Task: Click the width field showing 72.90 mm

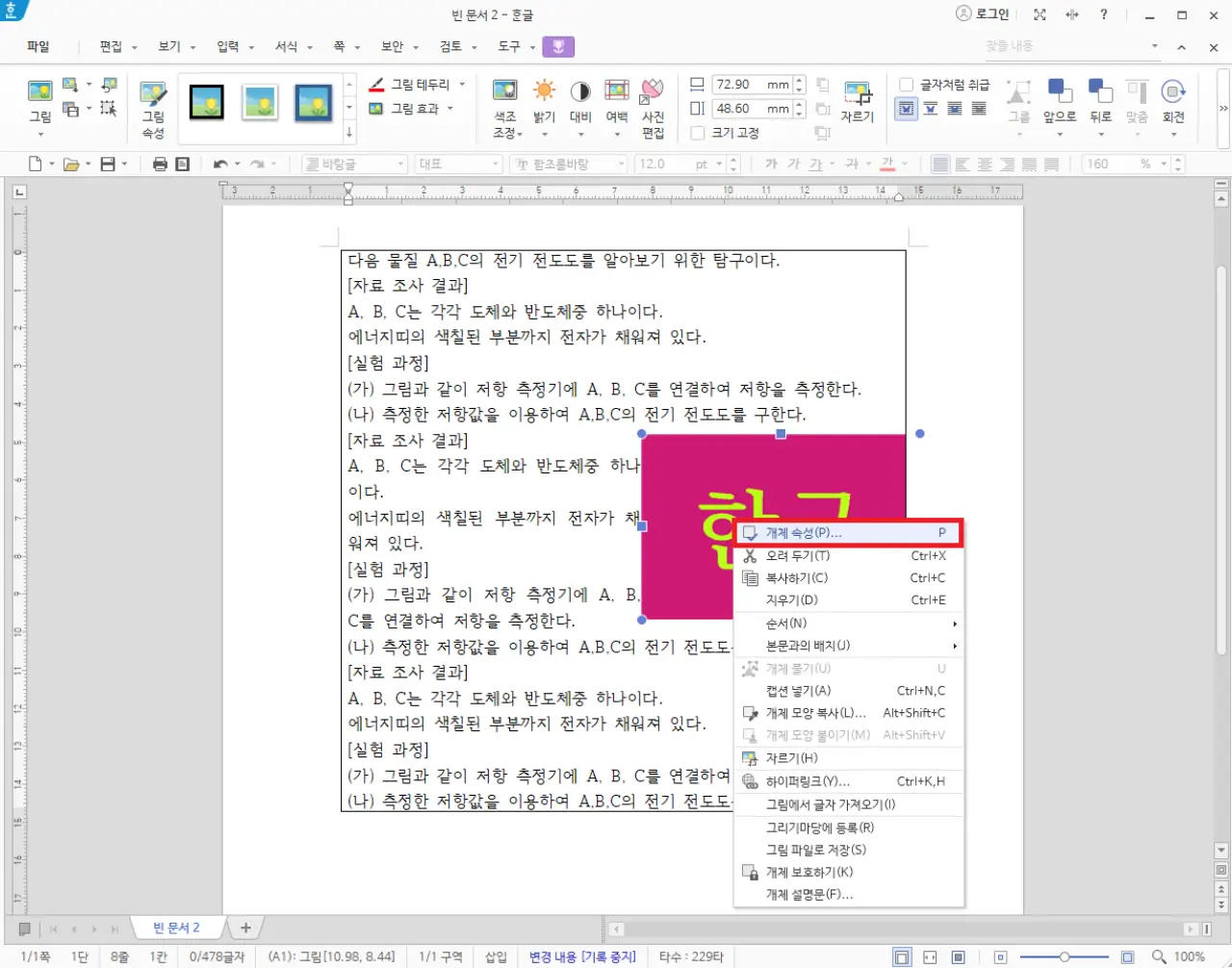Action: (751, 85)
